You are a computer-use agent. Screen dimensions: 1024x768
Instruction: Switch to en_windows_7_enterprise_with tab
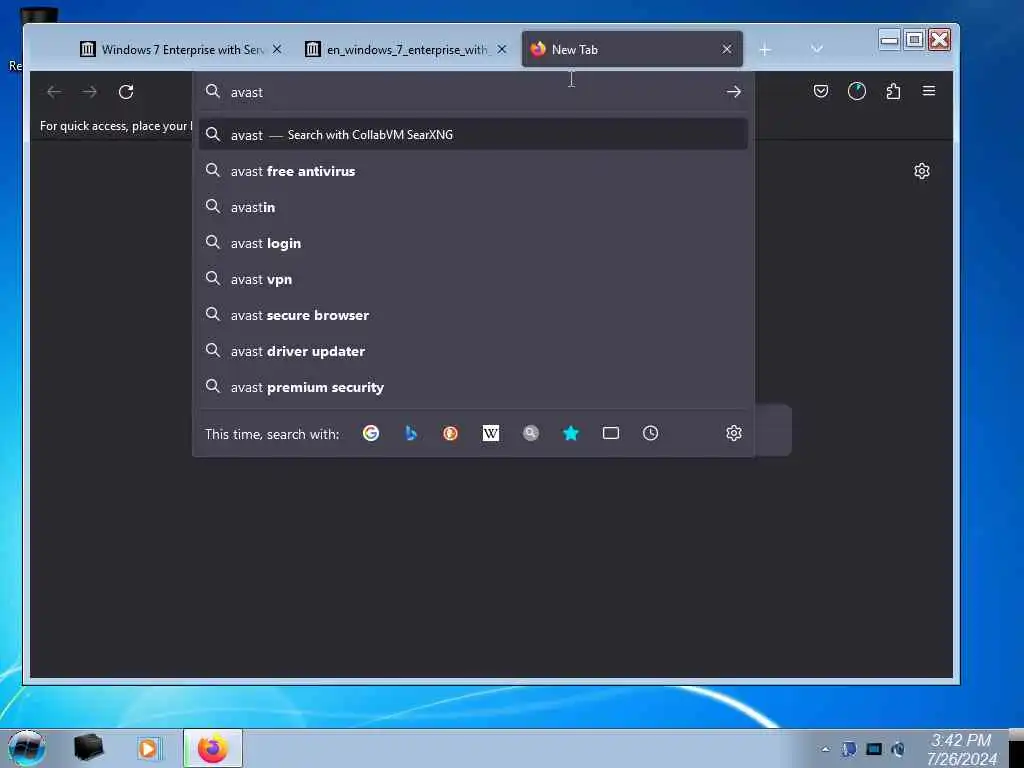point(406,49)
